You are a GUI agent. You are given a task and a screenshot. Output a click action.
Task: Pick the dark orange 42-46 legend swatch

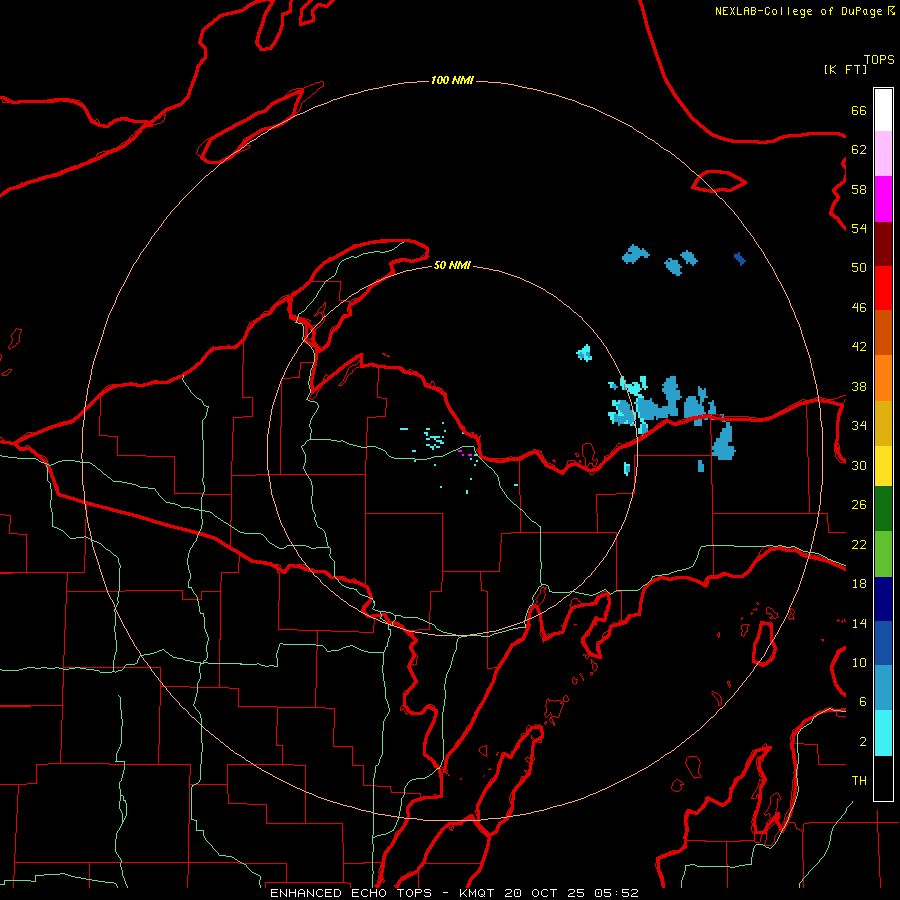tap(883, 333)
